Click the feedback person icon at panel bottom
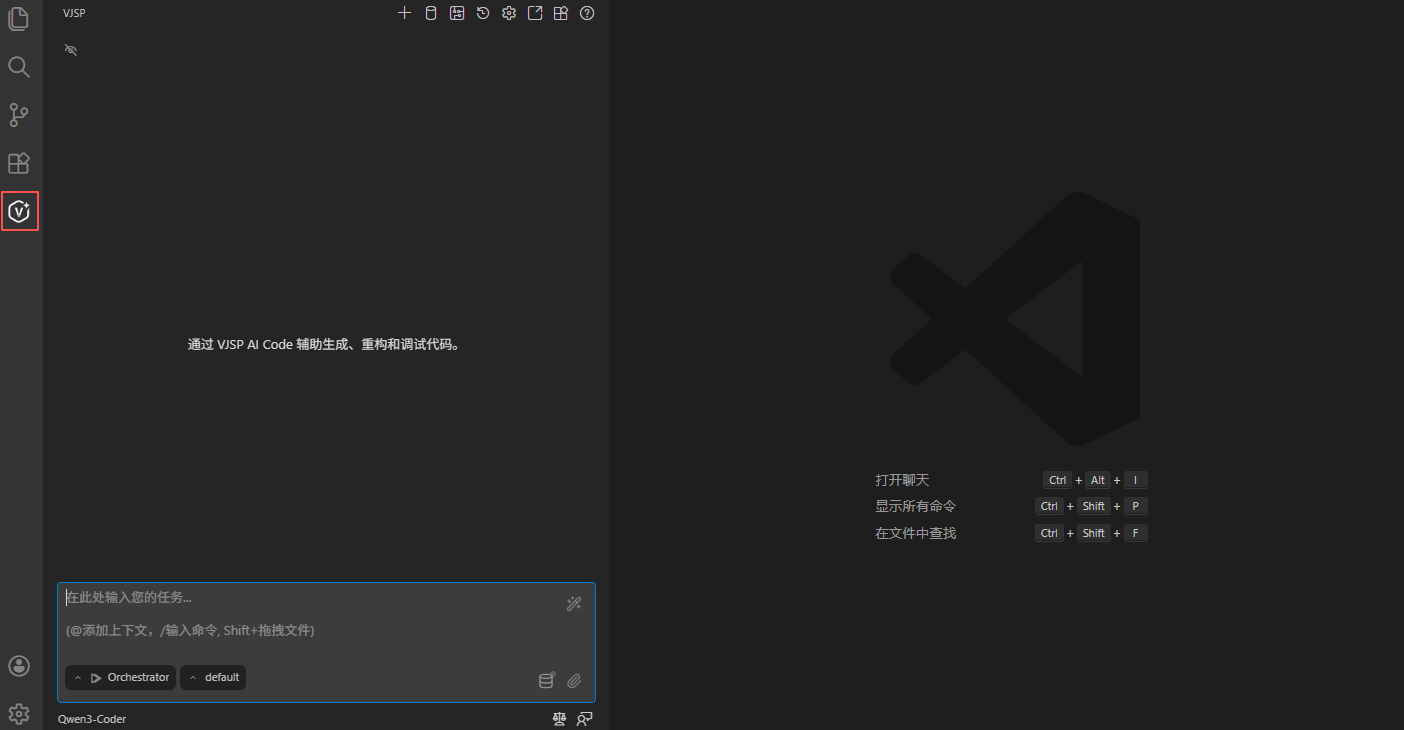 585,718
